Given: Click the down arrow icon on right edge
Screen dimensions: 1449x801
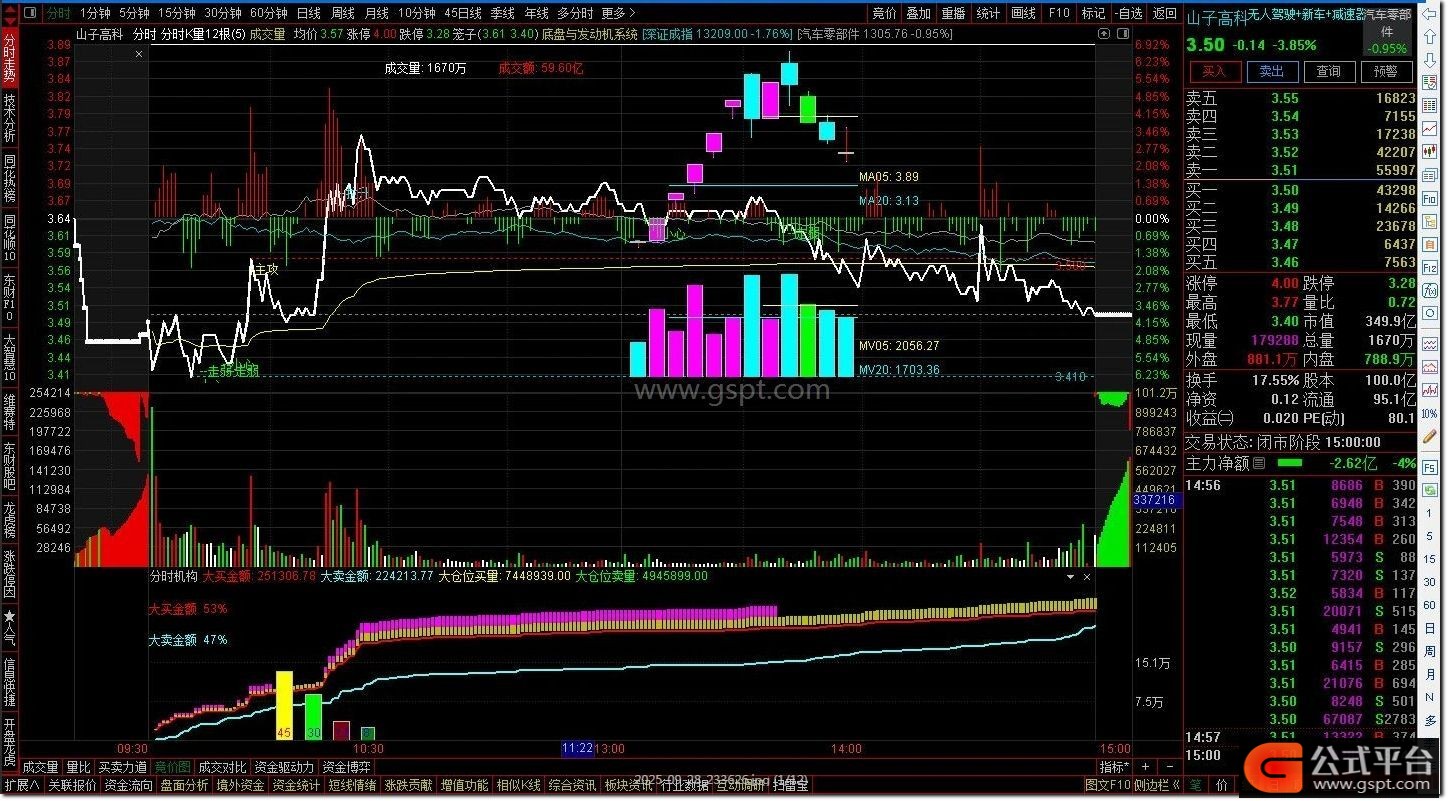Looking at the screenshot, I should [x=1430, y=60].
